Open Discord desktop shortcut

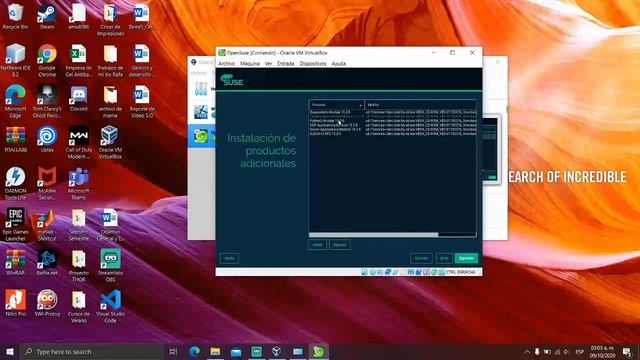pos(78,98)
